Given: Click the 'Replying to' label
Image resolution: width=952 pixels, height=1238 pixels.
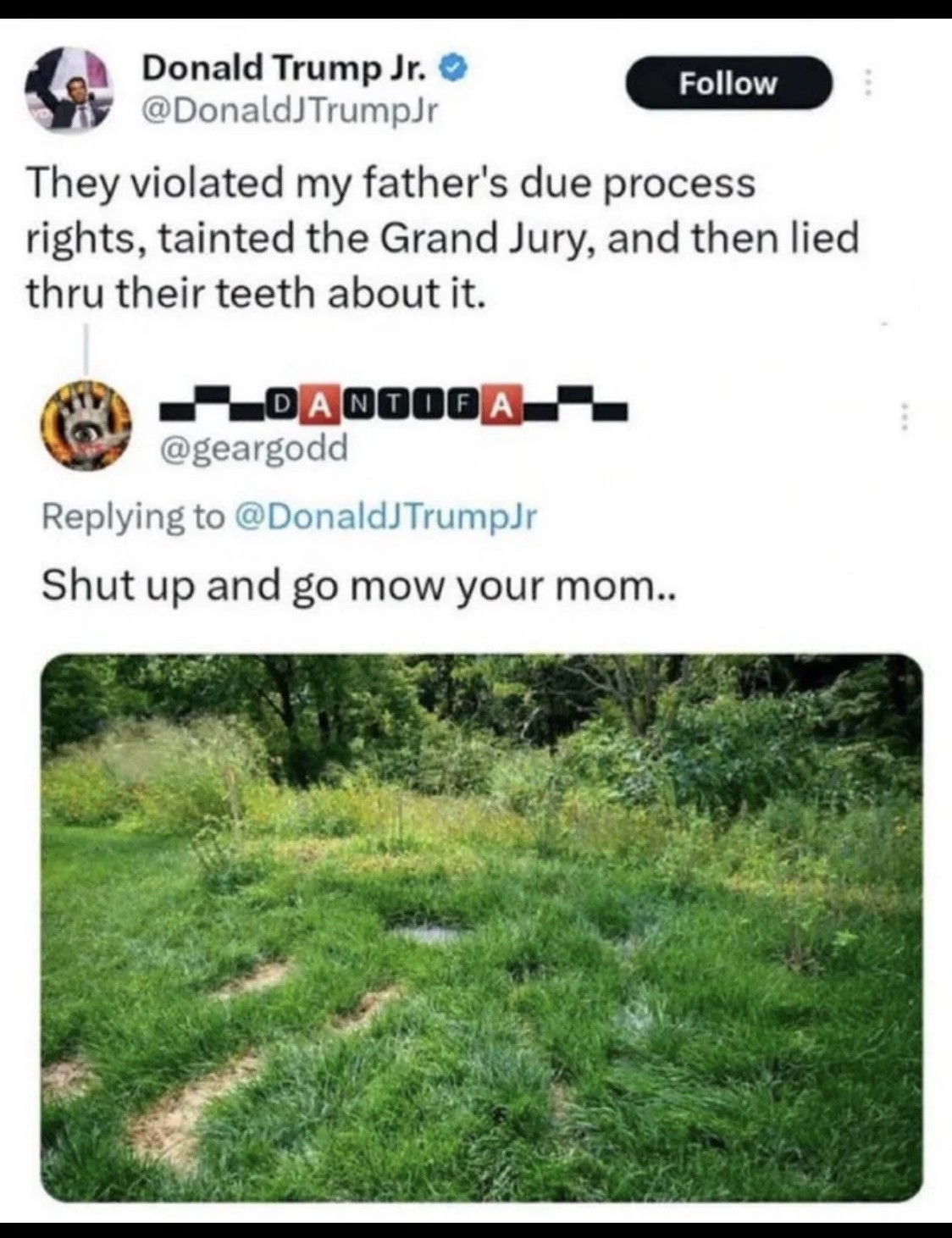Looking at the screenshot, I should click(134, 516).
